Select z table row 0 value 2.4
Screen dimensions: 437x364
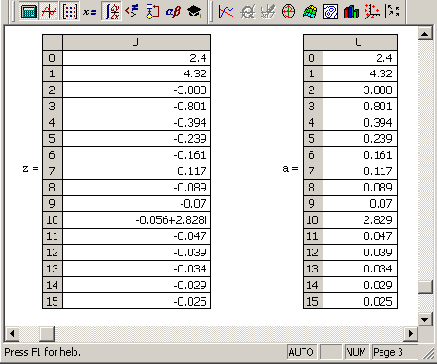136,58
